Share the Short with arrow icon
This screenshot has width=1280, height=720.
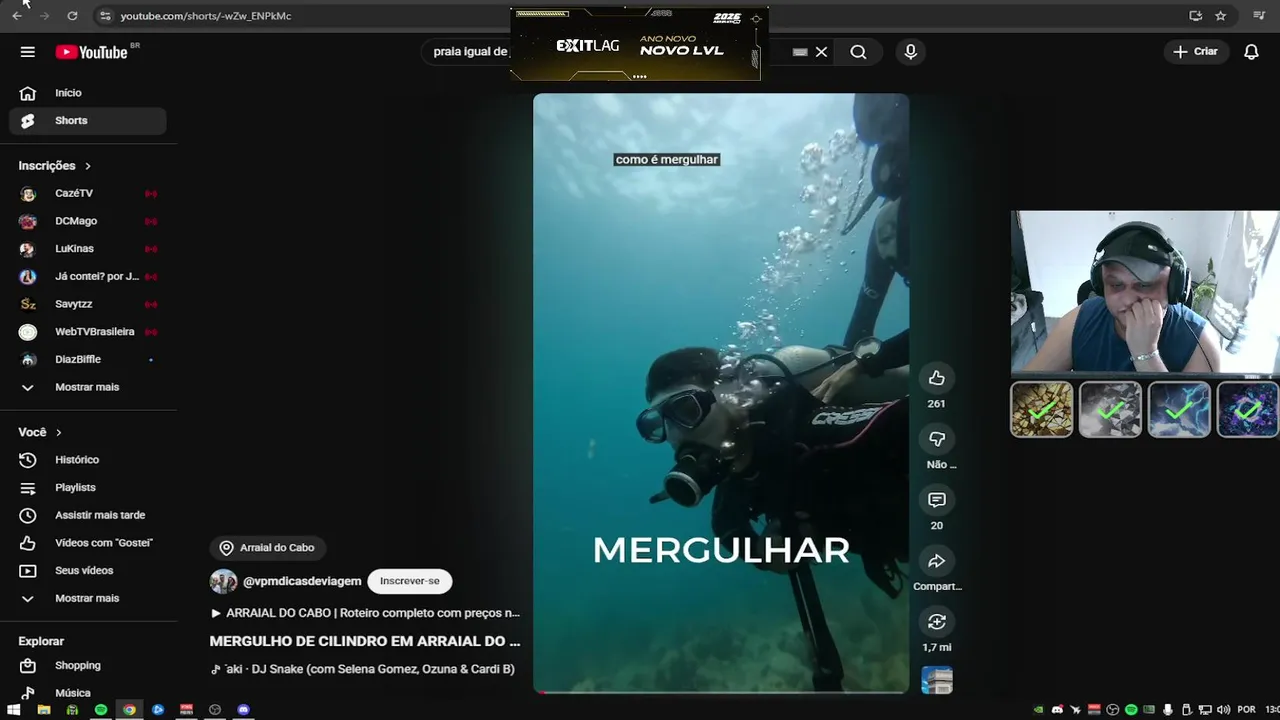(x=936, y=561)
